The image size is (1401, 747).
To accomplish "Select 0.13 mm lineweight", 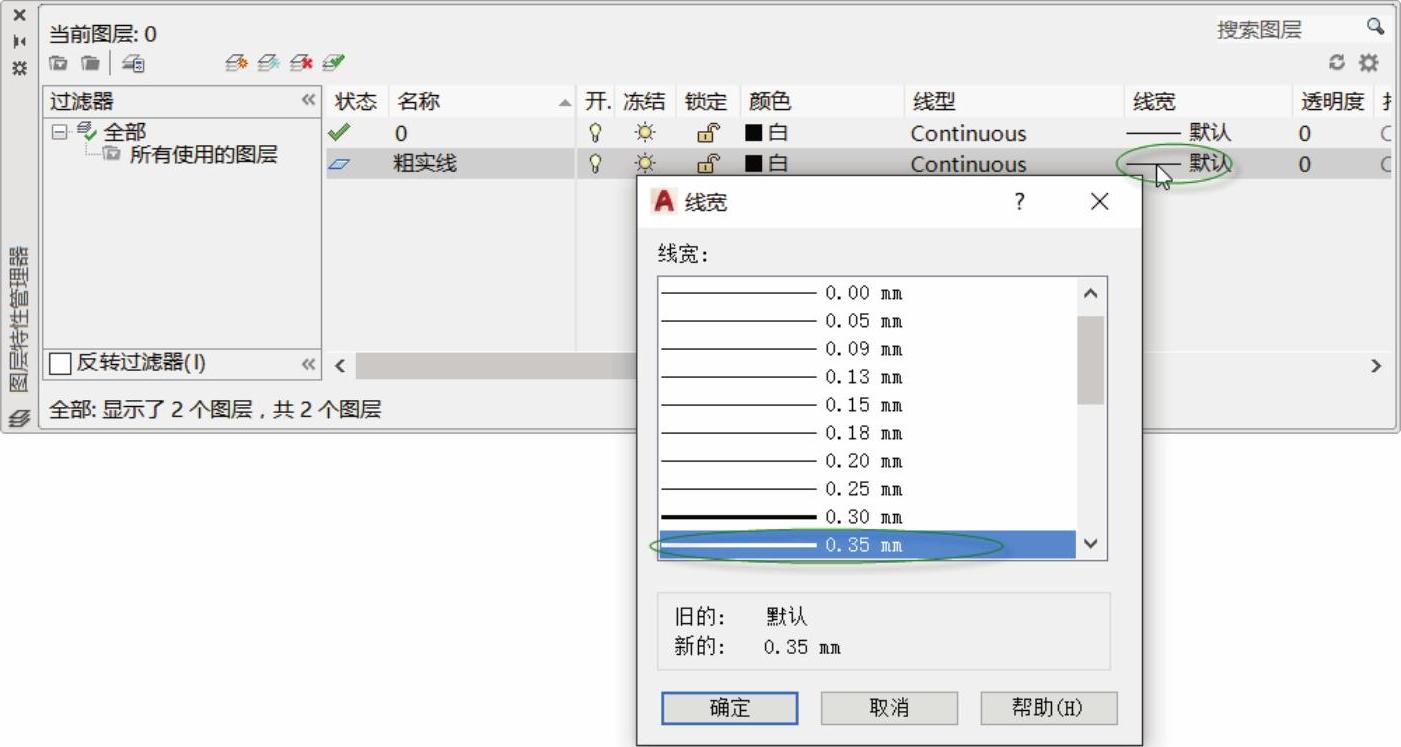I will (x=867, y=377).
